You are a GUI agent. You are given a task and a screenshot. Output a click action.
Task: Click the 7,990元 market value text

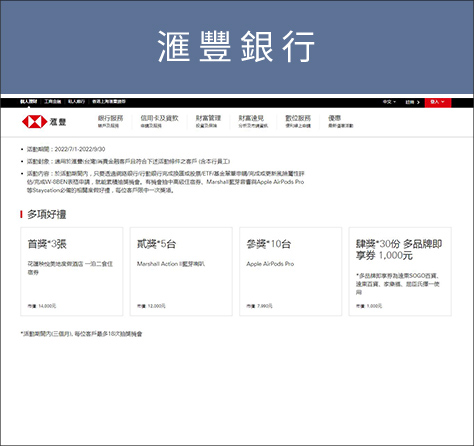(x=265, y=306)
